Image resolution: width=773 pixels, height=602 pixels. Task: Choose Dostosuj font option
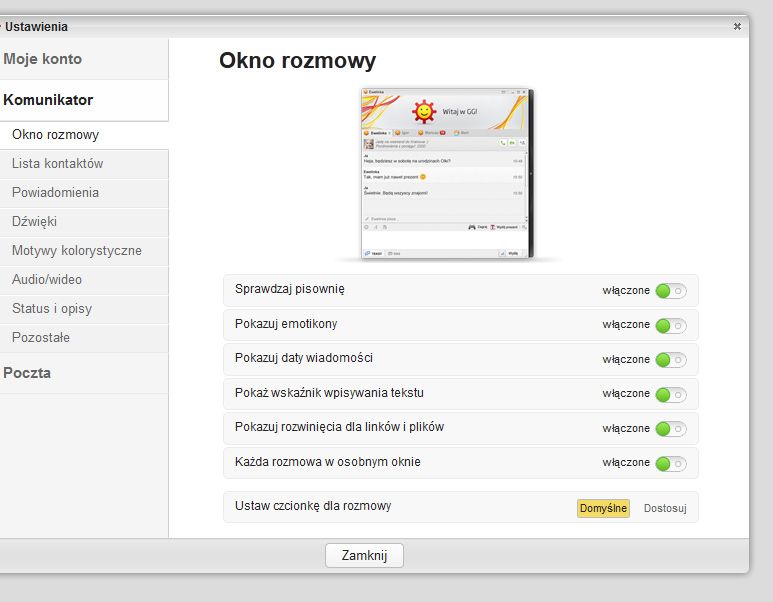[665, 508]
